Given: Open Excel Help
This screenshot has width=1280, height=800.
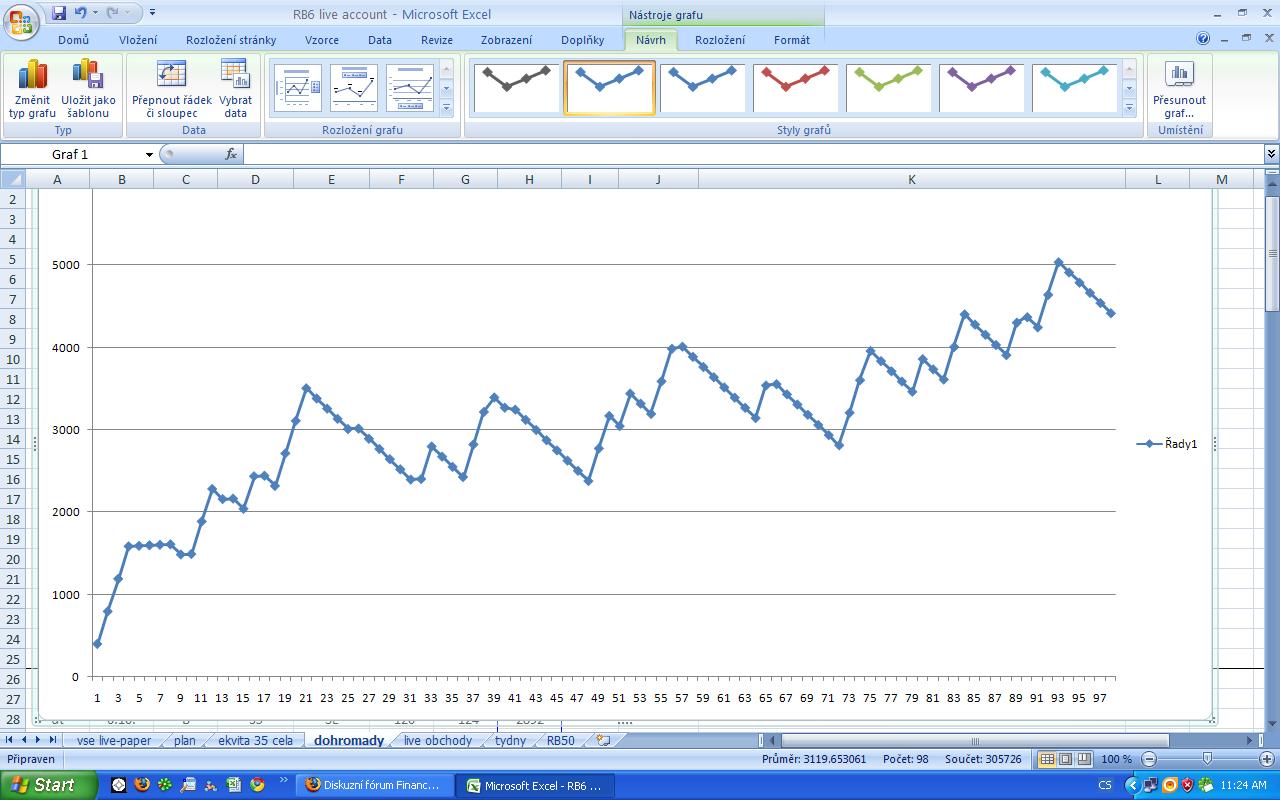Looking at the screenshot, I should coord(1203,39).
